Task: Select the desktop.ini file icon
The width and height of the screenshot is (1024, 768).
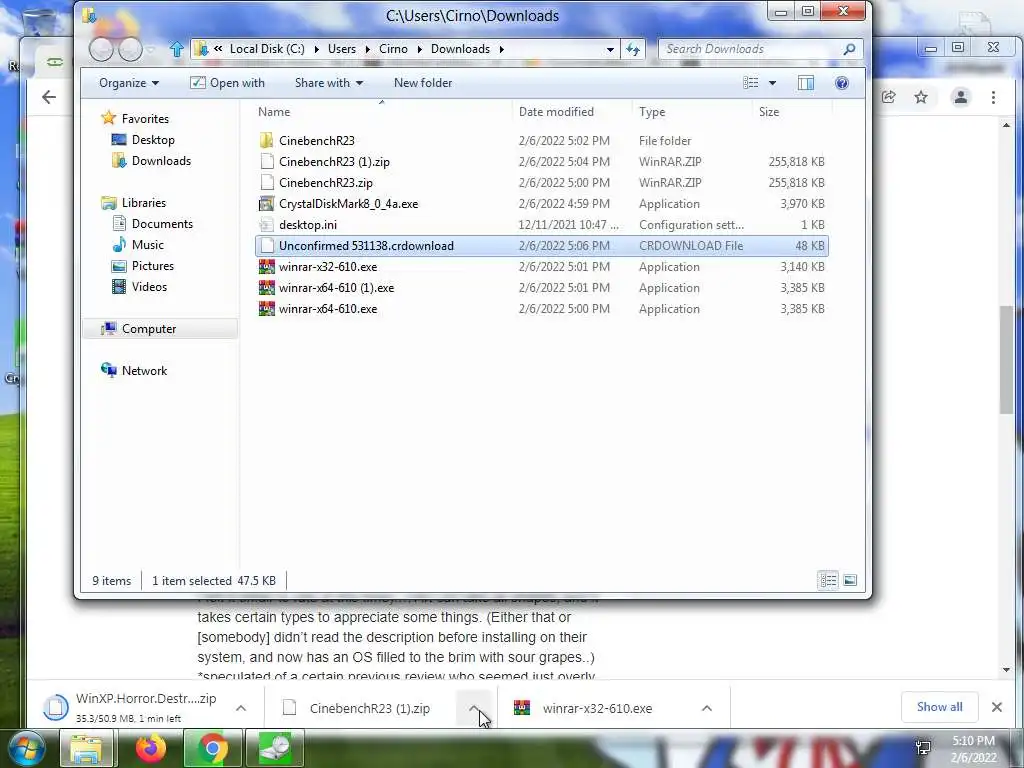Action: tap(266, 225)
